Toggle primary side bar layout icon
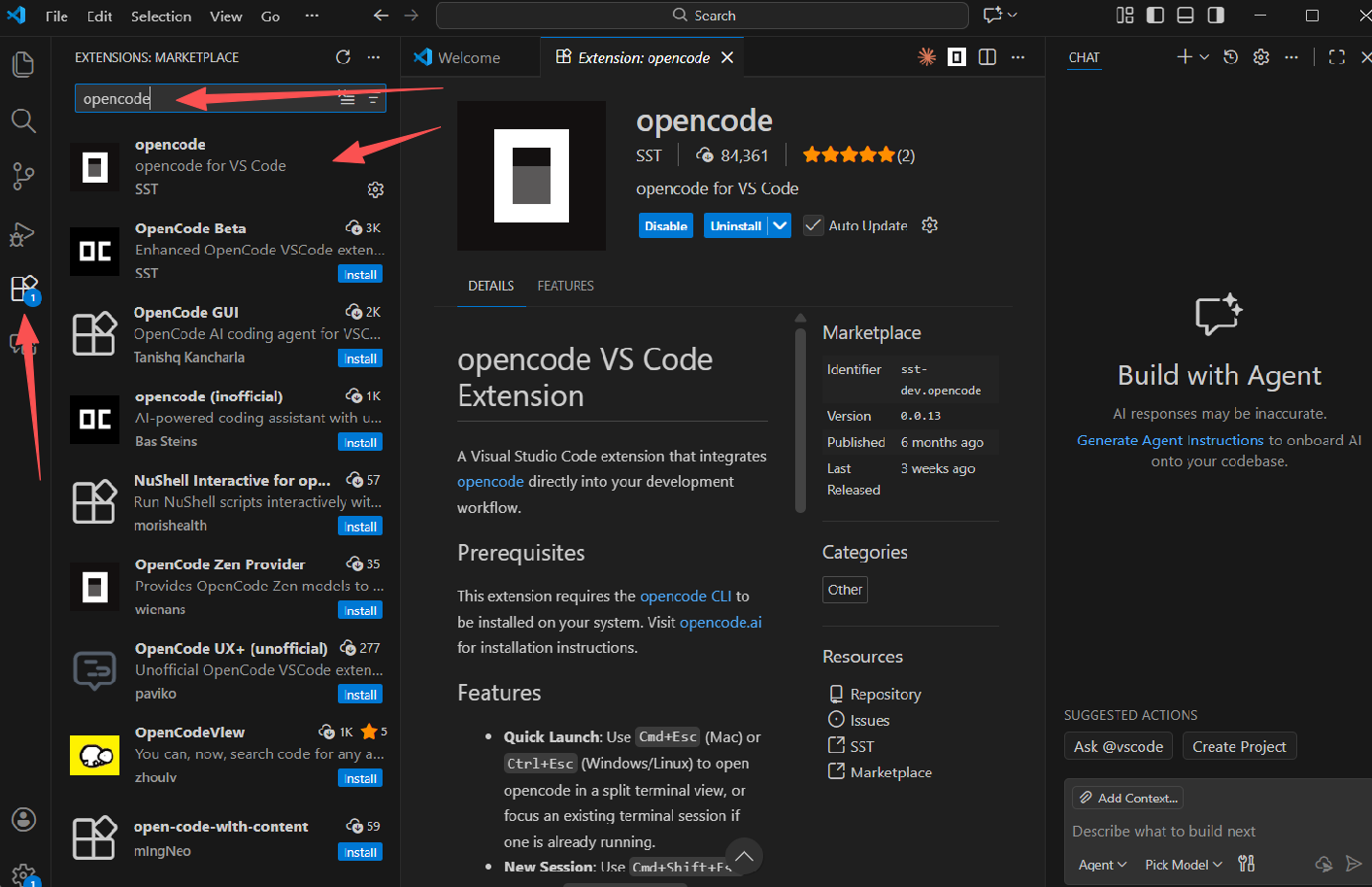 (1155, 16)
